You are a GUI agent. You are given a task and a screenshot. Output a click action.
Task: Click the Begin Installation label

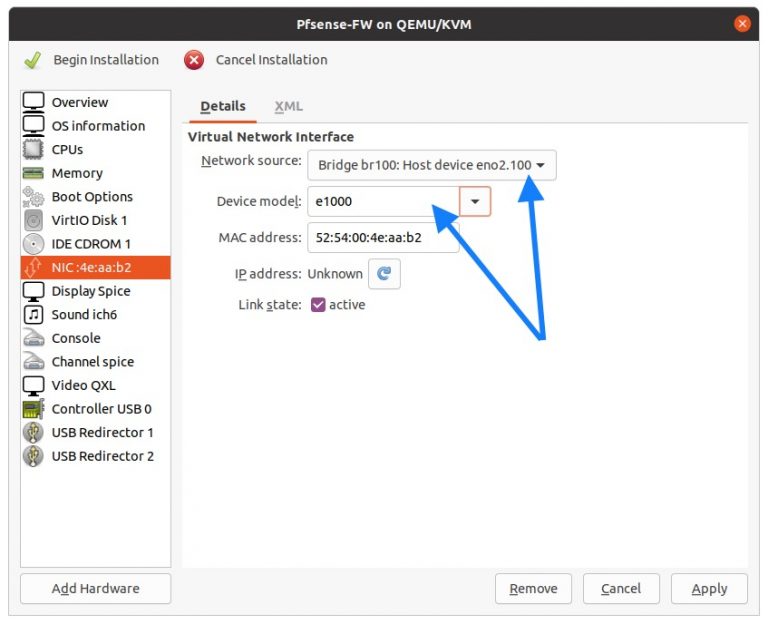(106, 60)
